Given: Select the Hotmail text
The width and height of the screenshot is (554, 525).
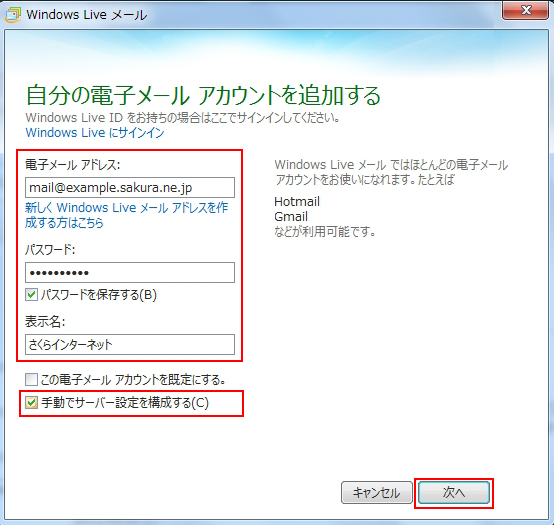Looking at the screenshot, I should click(x=297, y=202).
